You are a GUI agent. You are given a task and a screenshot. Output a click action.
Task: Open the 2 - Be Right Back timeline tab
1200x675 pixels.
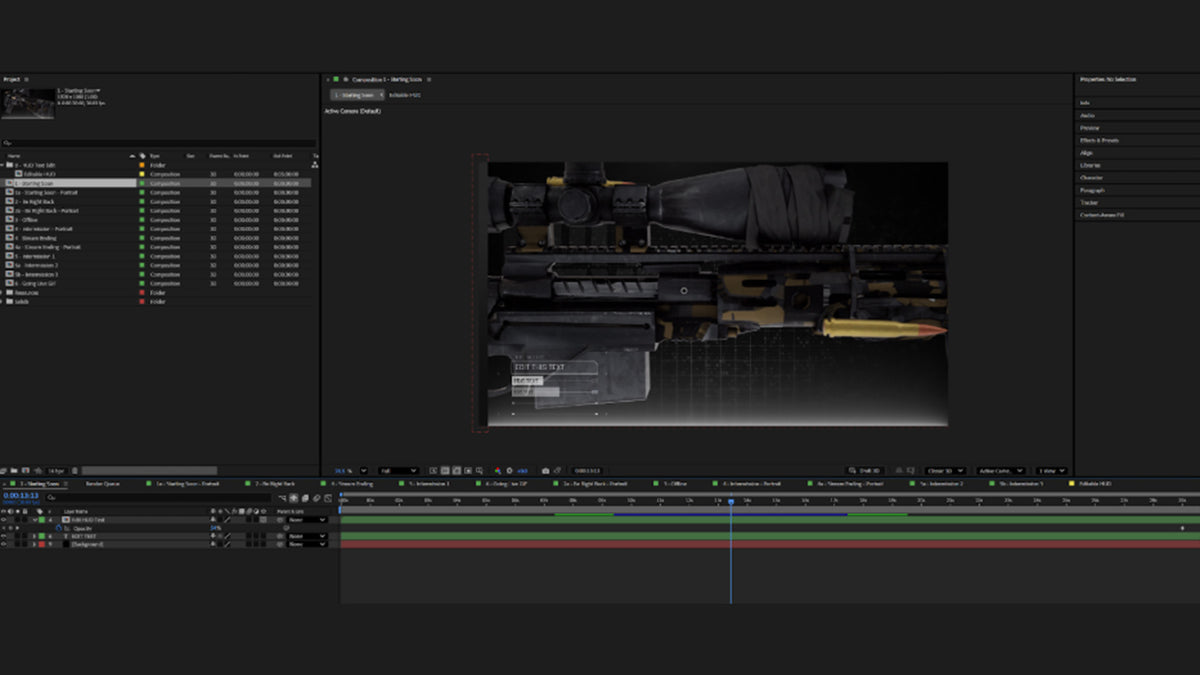[273, 483]
